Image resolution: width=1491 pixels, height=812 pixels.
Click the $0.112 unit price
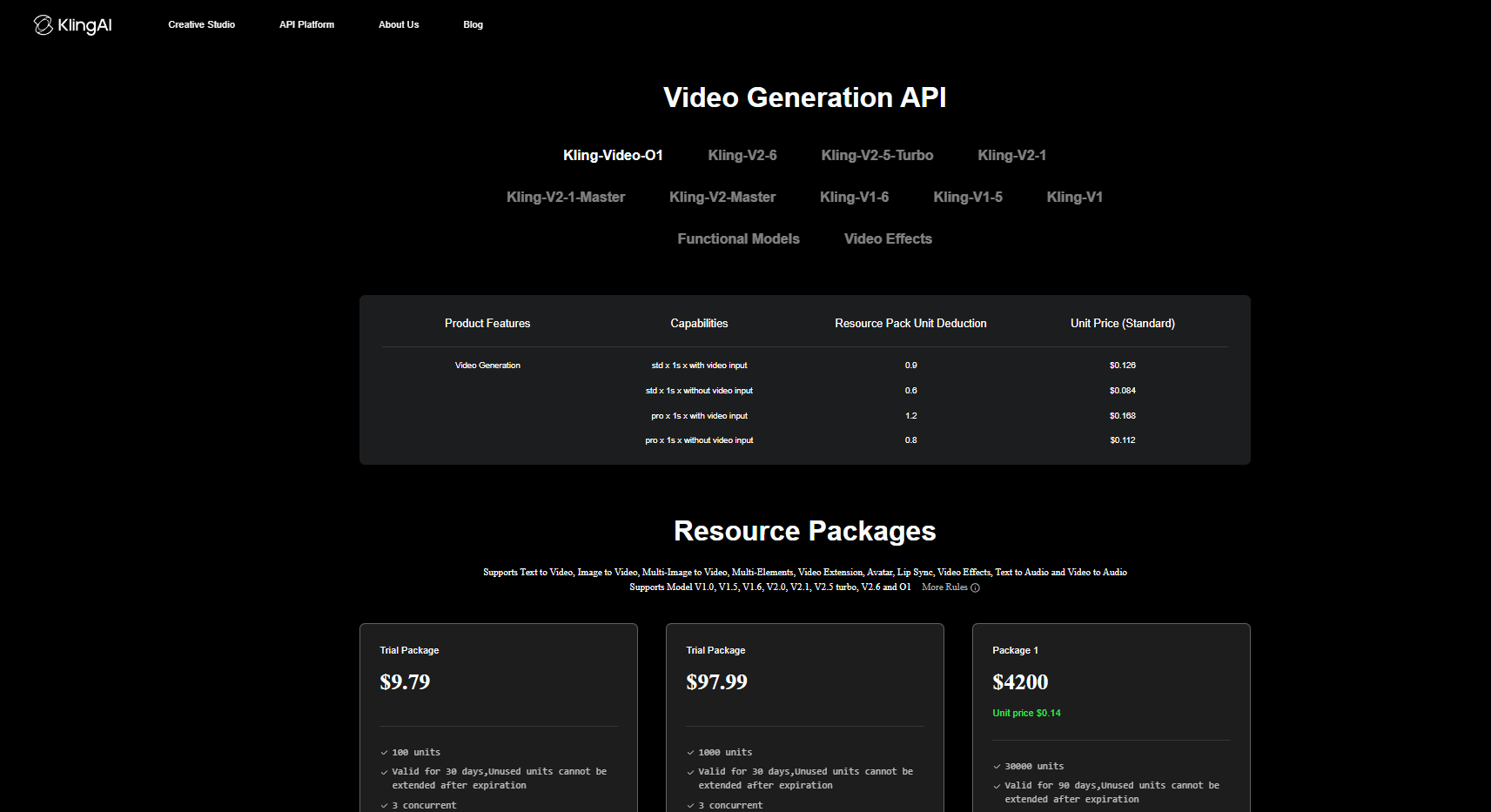(x=1123, y=440)
